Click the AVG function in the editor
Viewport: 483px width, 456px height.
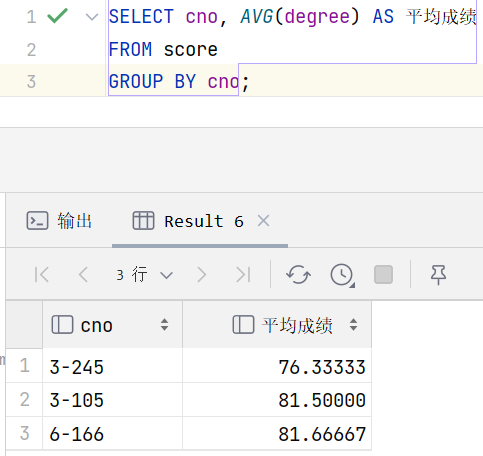257,16
